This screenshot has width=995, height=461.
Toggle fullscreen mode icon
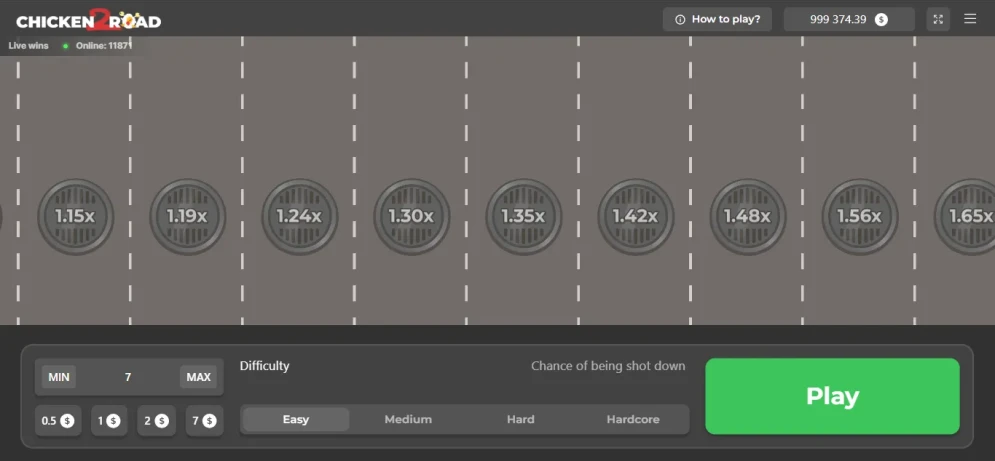(x=938, y=19)
